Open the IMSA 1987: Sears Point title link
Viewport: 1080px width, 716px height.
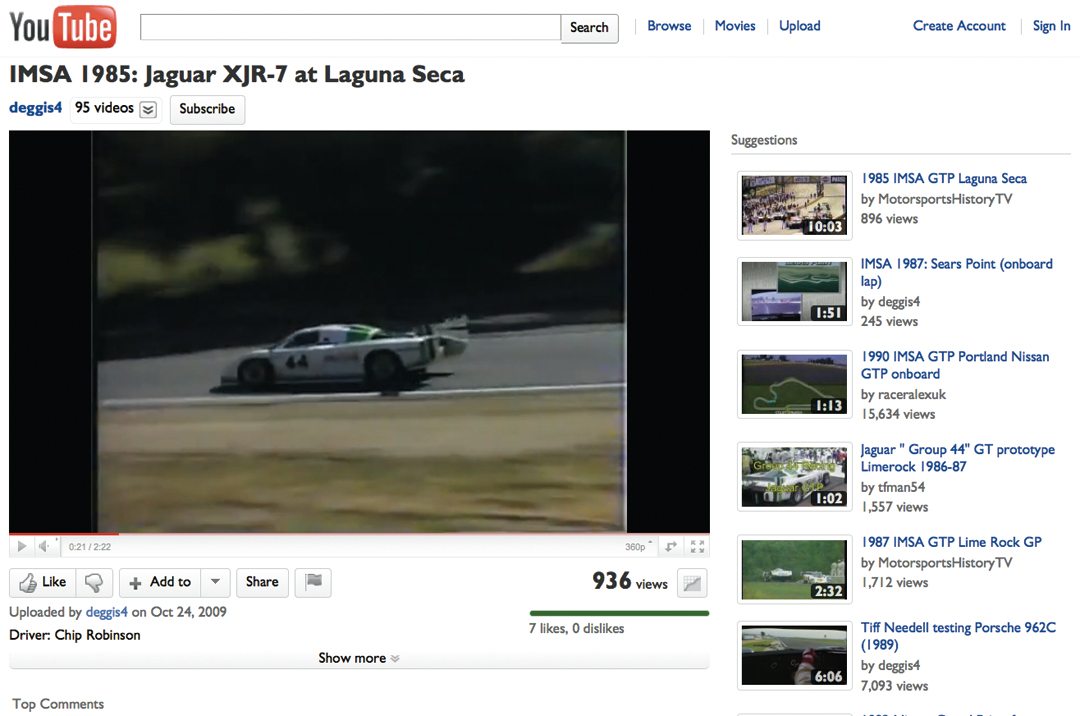coord(957,273)
